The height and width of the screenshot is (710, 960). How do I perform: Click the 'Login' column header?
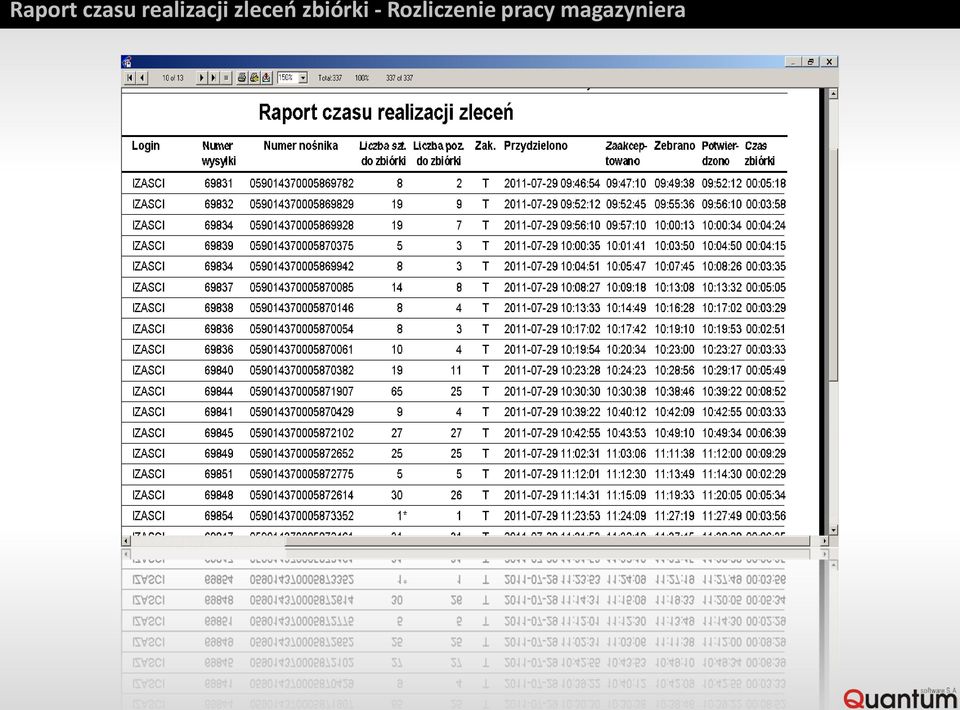point(146,146)
